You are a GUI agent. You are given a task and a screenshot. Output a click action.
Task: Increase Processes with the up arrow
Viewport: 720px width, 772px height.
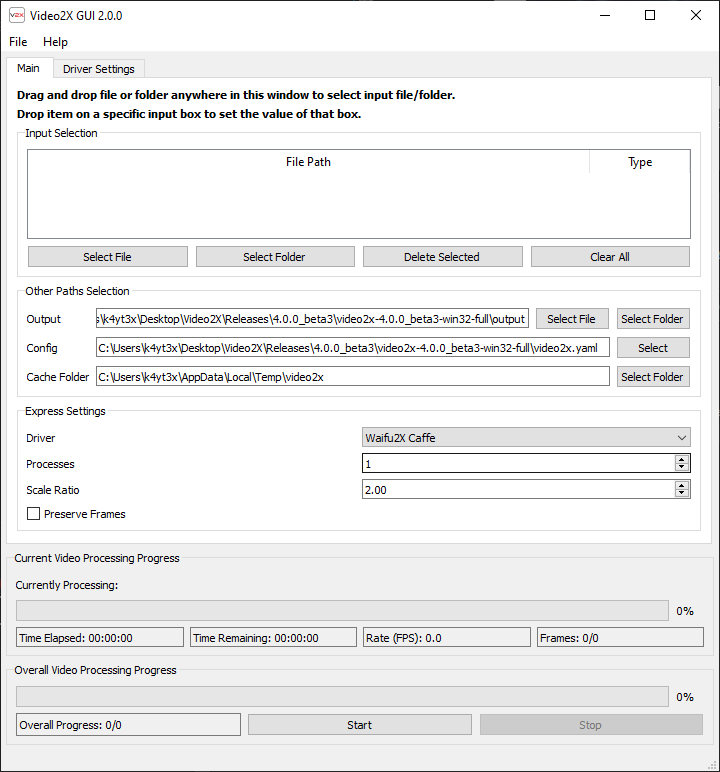(x=682, y=459)
